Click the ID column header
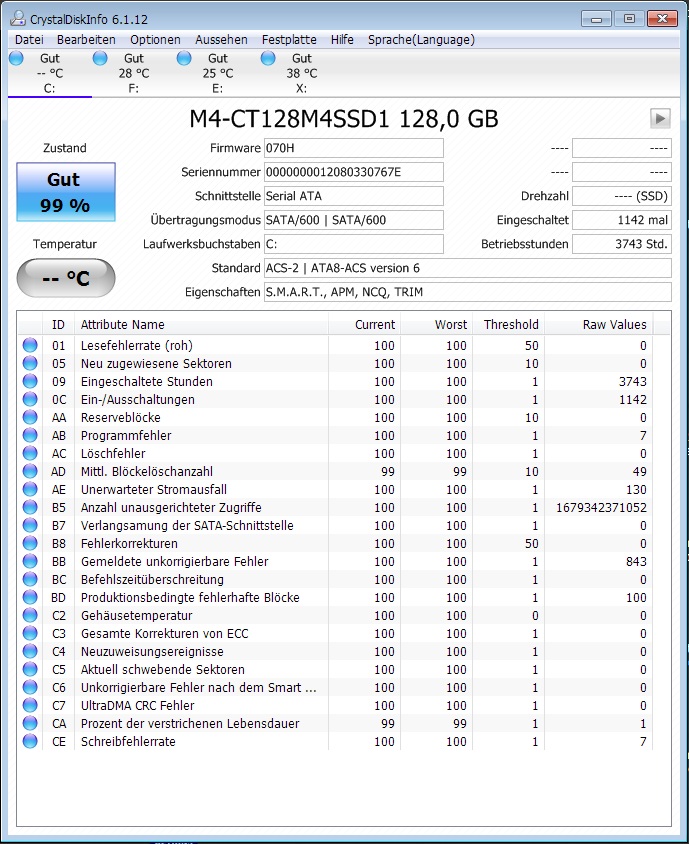This screenshot has width=689, height=844. click(x=58, y=325)
